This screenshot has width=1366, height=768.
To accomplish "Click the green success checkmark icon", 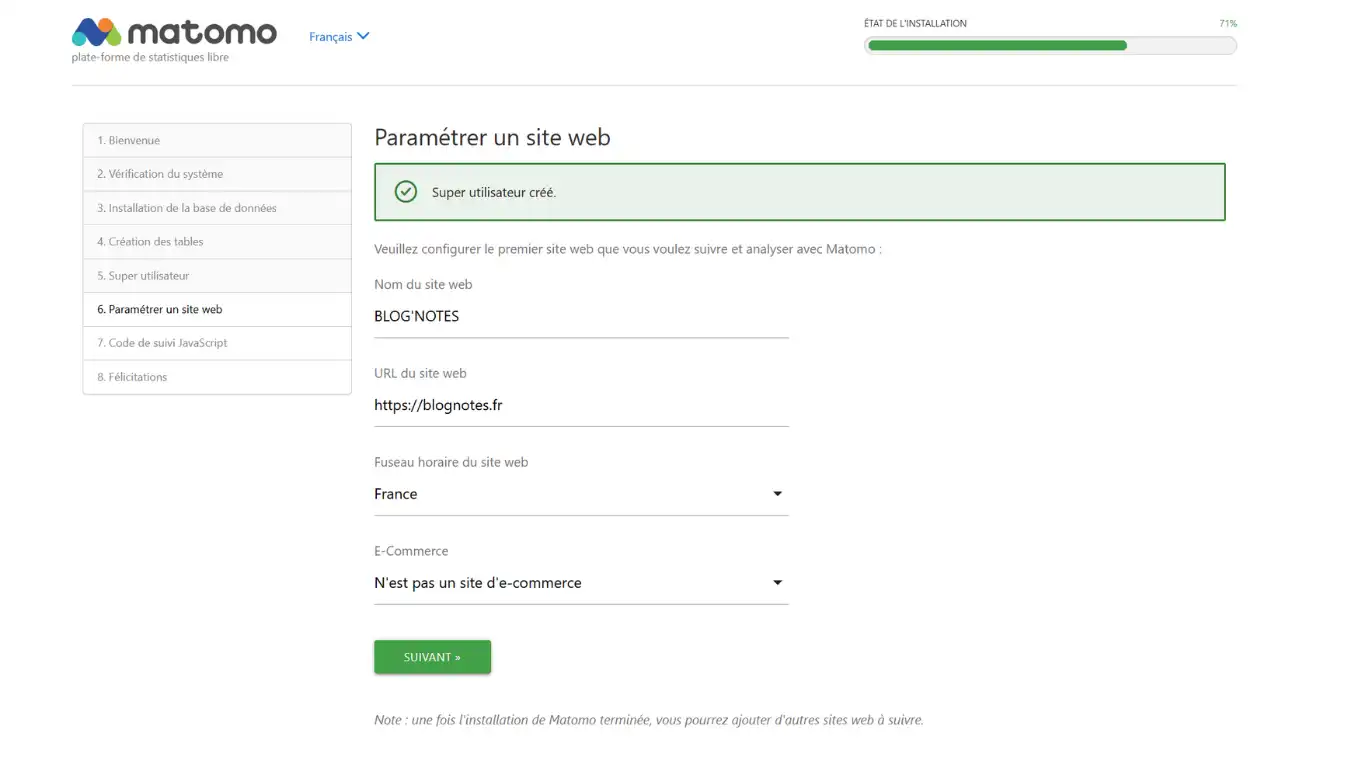I will 405,192.
